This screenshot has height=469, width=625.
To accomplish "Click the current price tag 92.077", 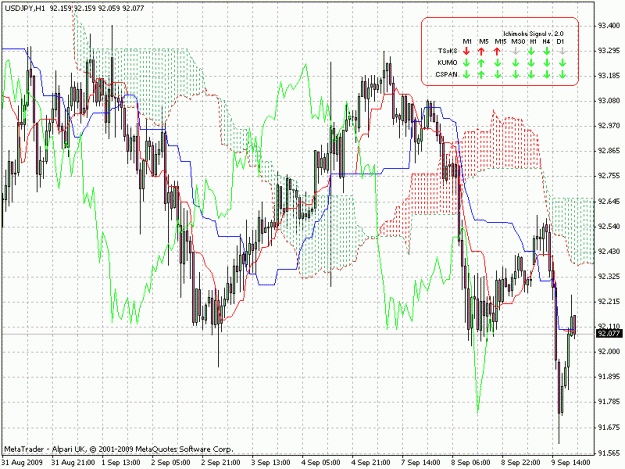I will 609,334.
